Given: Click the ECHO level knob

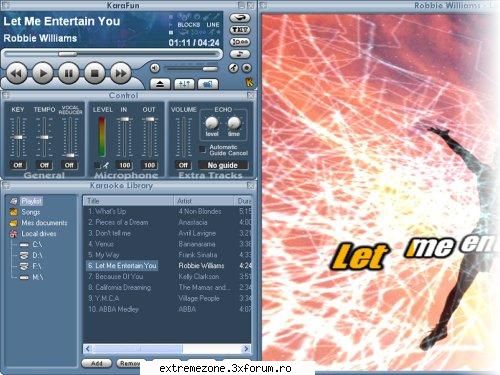Looking at the screenshot, I should (212, 123).
